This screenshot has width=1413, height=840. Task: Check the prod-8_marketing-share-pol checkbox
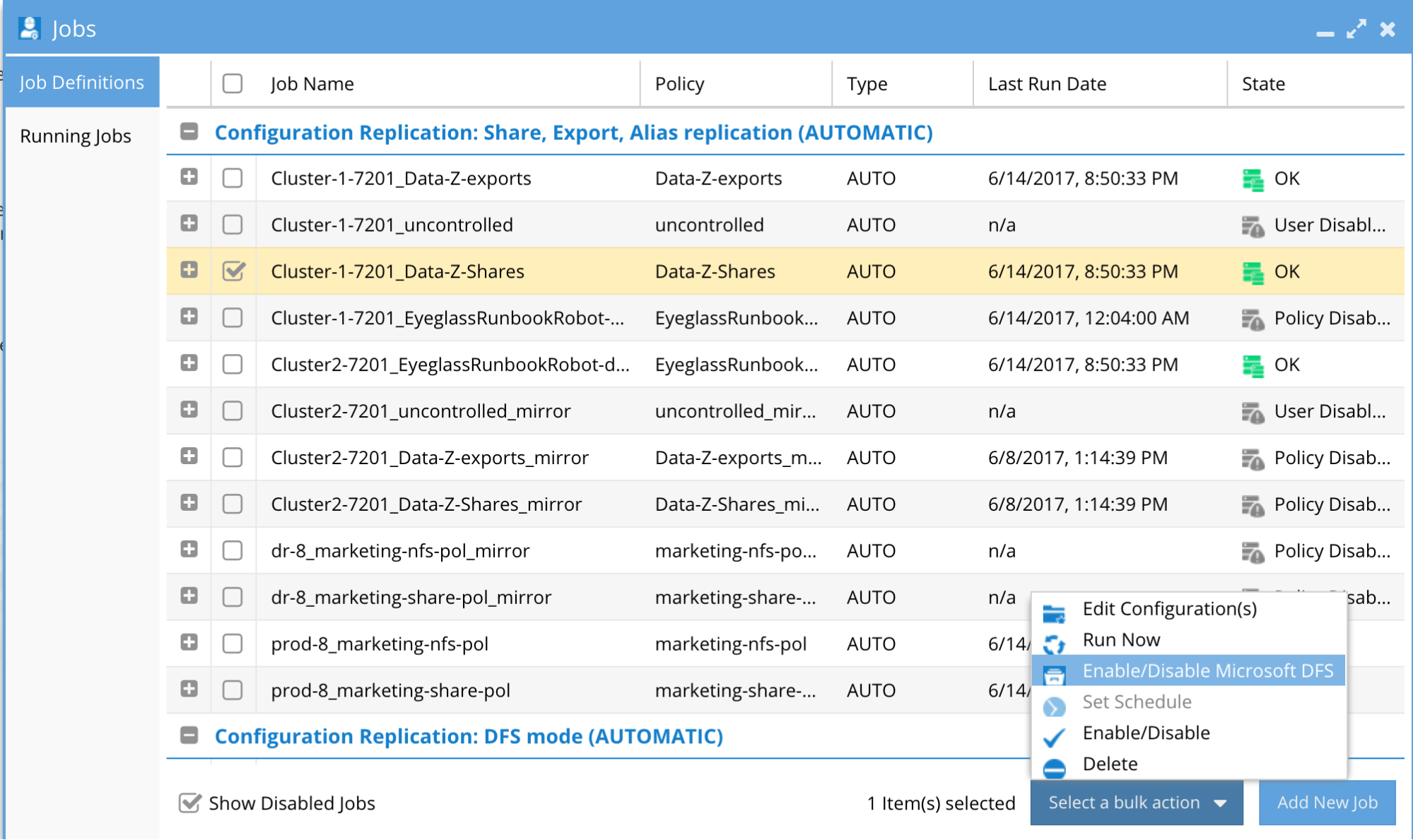(233, 690)
